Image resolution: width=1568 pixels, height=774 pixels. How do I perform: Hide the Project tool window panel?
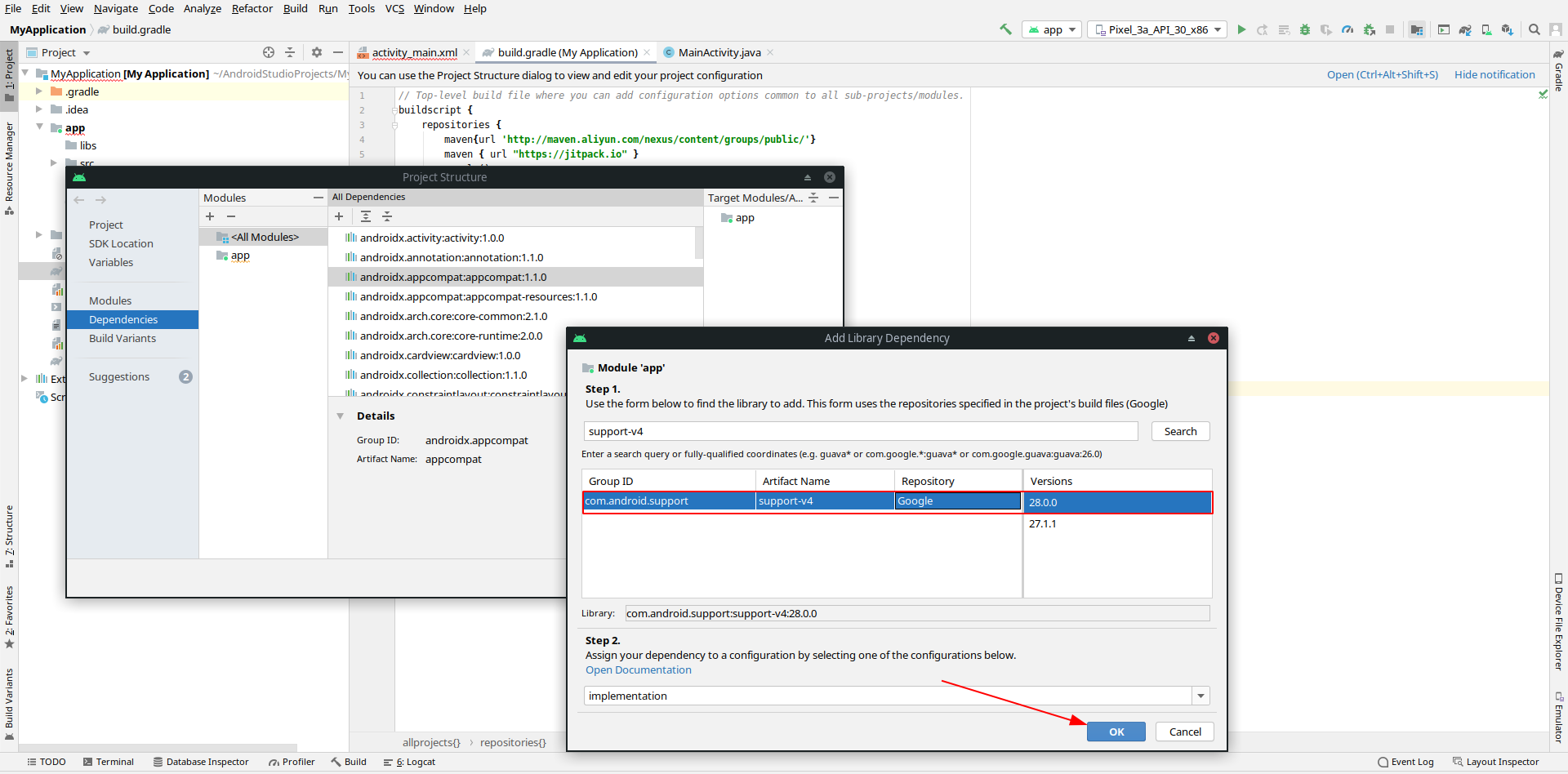tap(338, 52)
